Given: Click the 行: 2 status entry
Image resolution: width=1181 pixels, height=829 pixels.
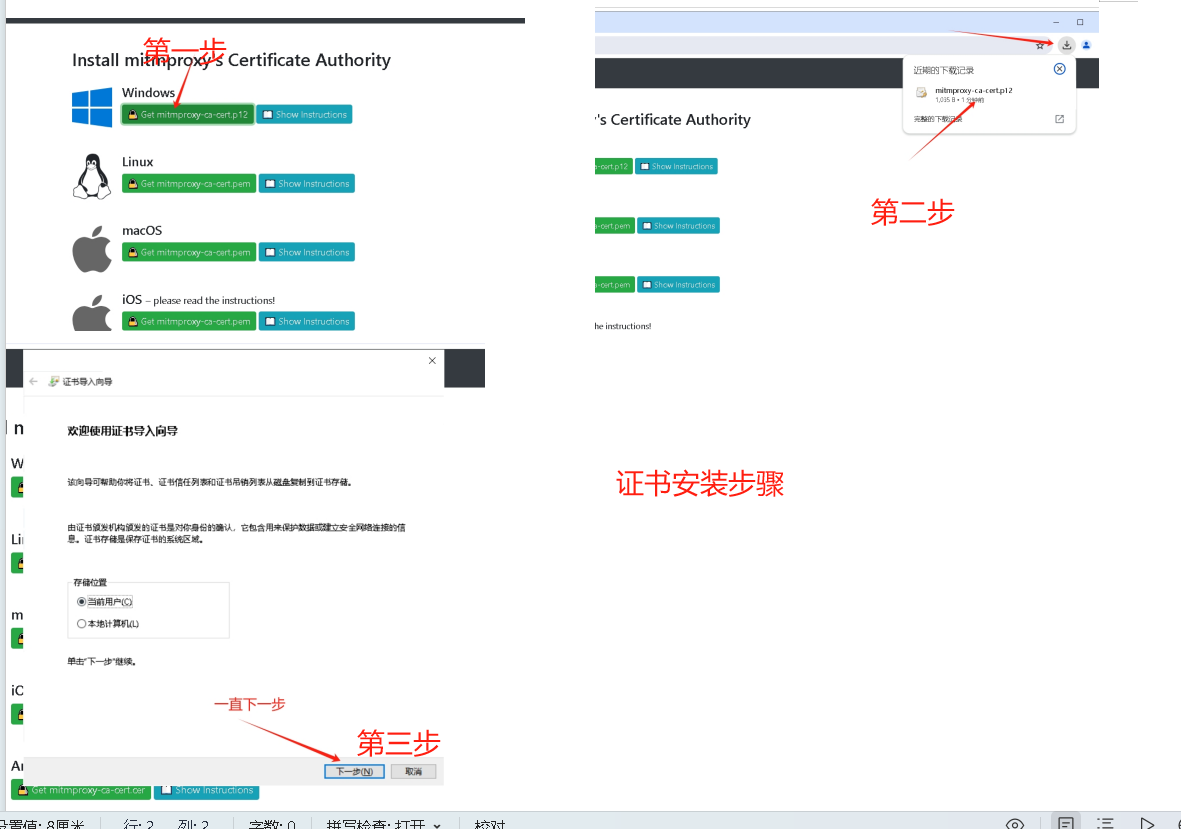Looking at the screenshot, I should (139, 824).
